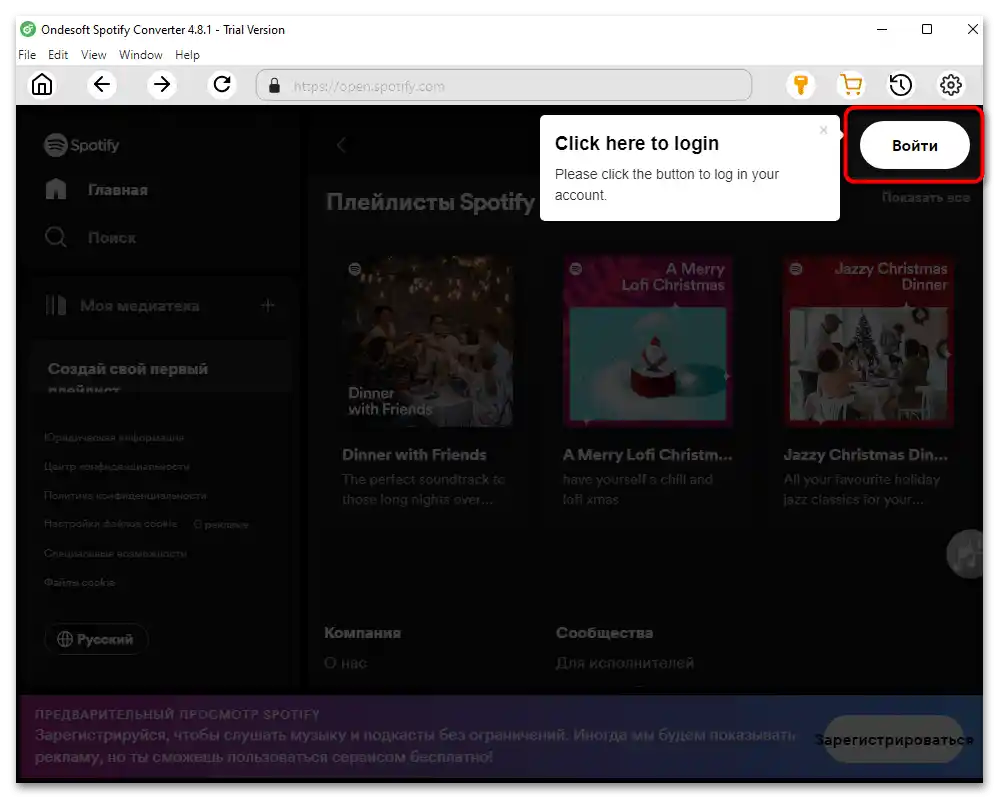Click the Компания footer heading

pos(363,633)
